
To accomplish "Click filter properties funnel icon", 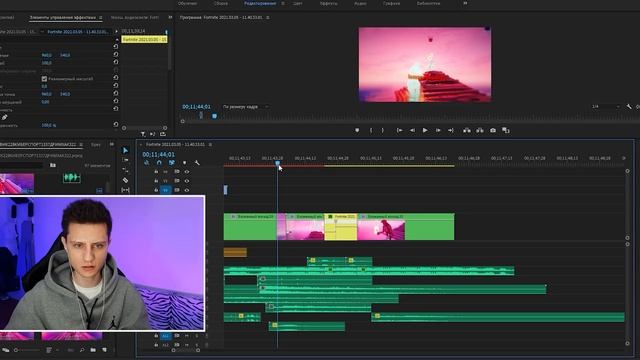I will pos(143,134).
